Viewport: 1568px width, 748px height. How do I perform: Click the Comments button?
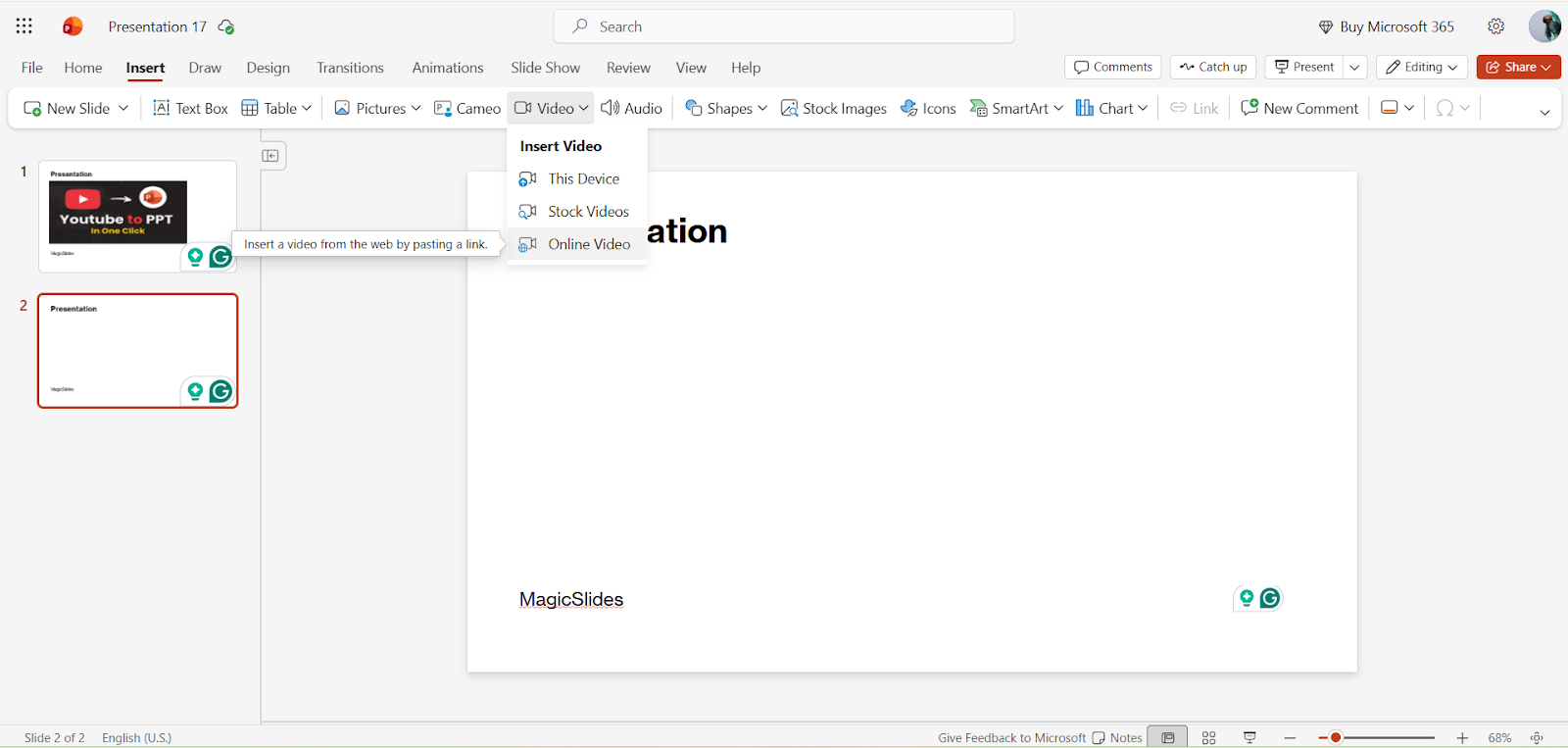(1113, 67)
